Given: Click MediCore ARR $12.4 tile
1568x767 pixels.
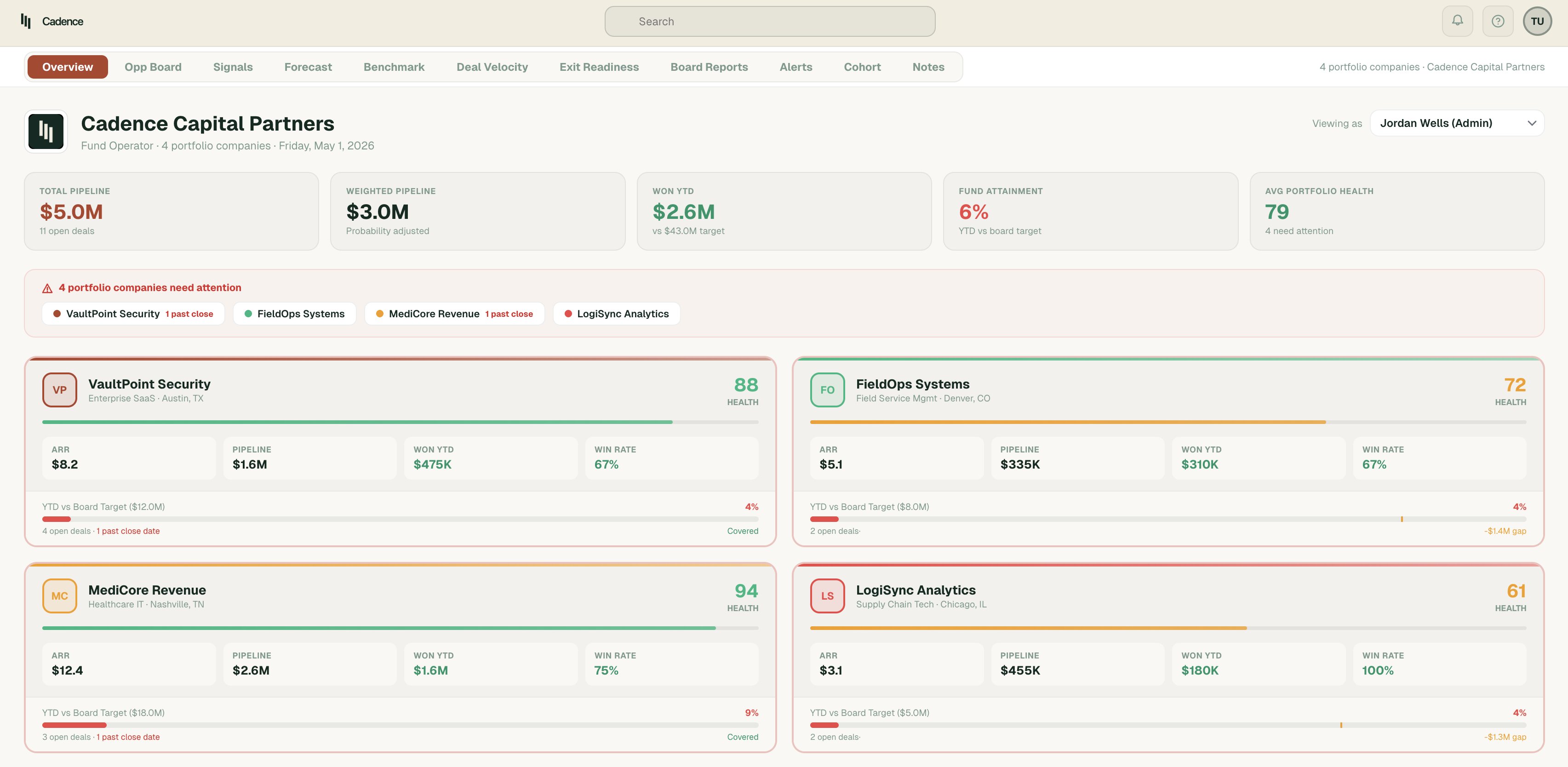Looking at the screenshot, I should point(129,664).
